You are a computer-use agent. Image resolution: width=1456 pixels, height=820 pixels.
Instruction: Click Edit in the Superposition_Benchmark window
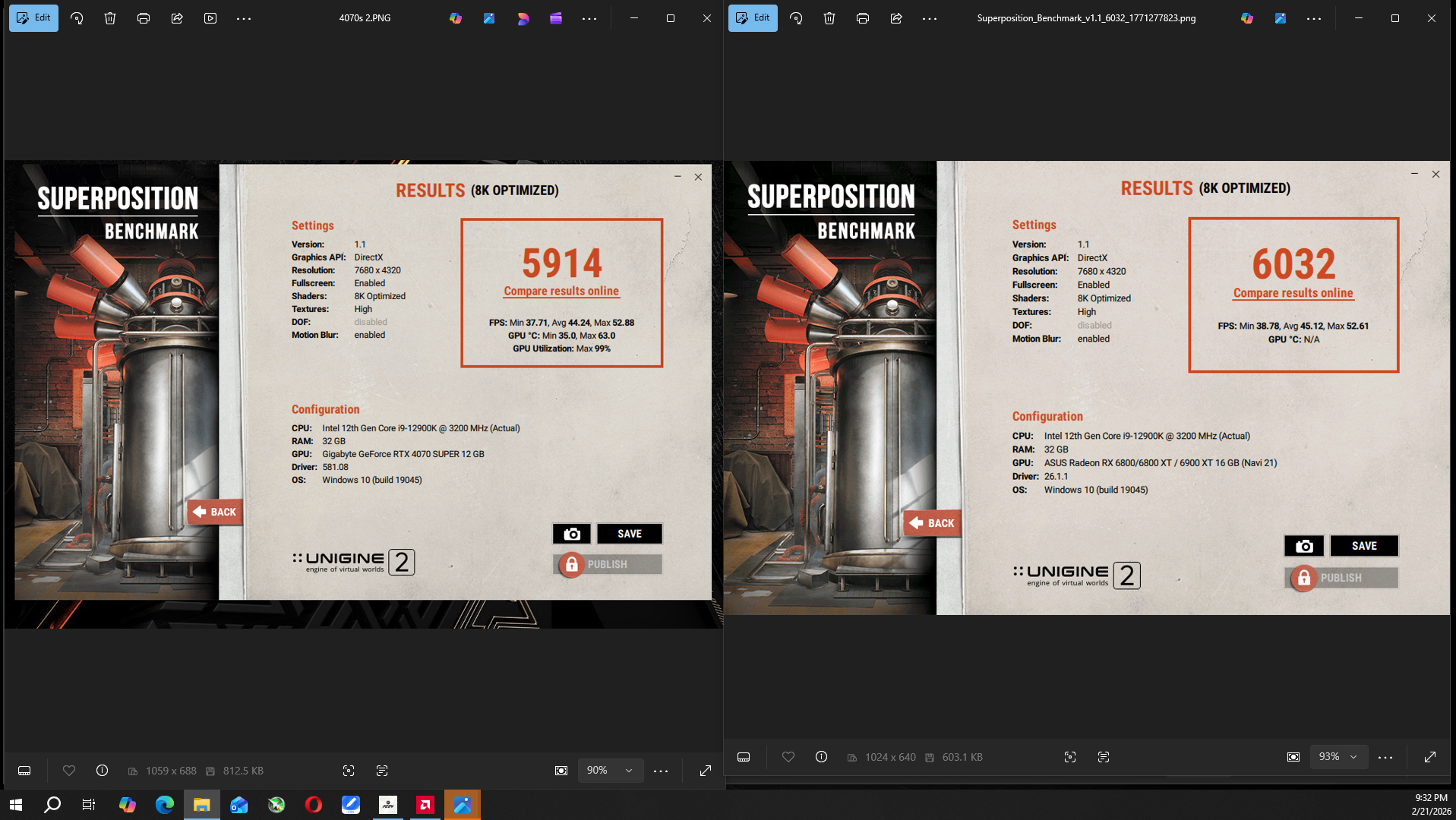(753, 18)
